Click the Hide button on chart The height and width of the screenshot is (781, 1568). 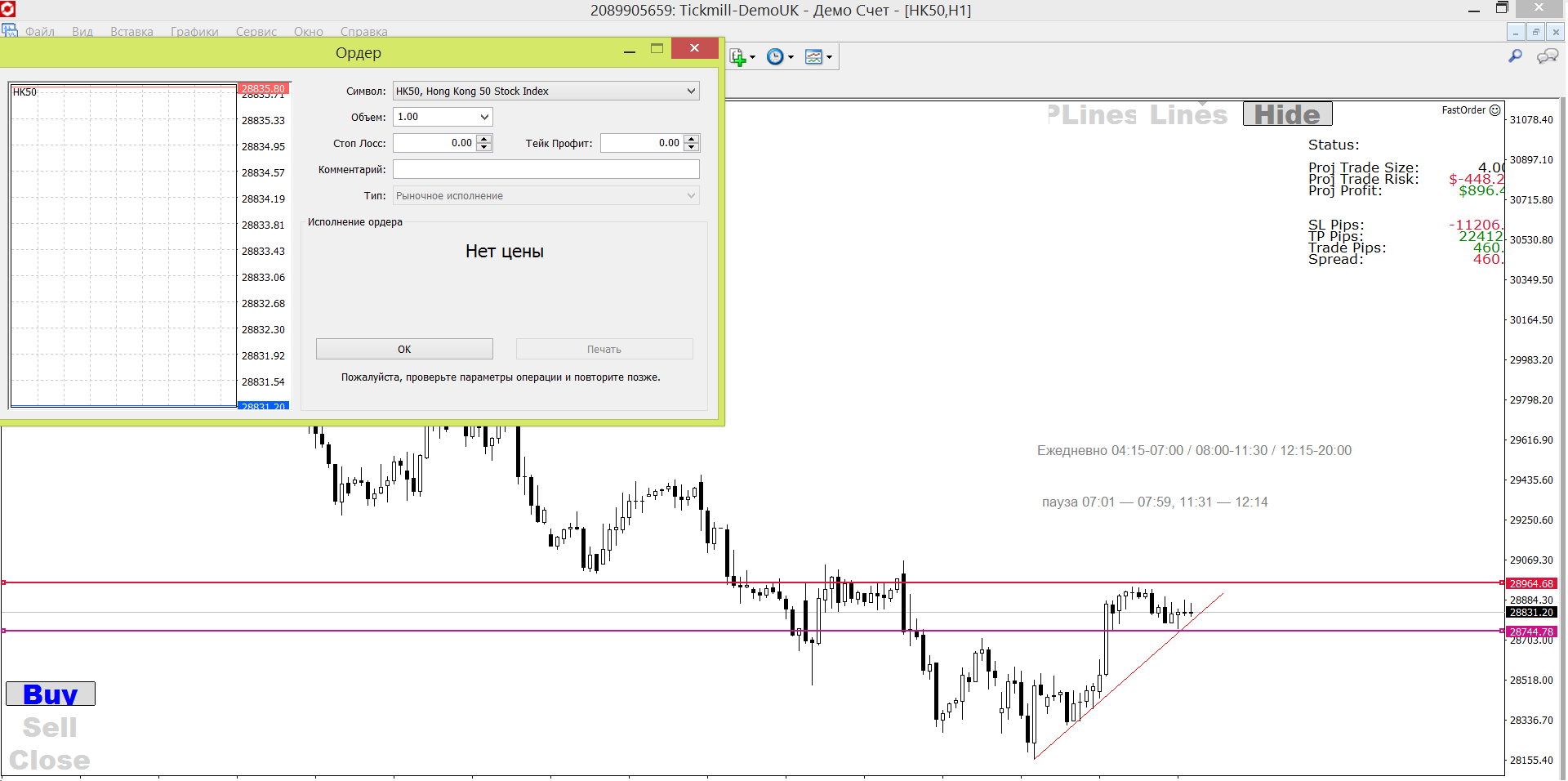pyautogui.click(x=1287, y=114)
